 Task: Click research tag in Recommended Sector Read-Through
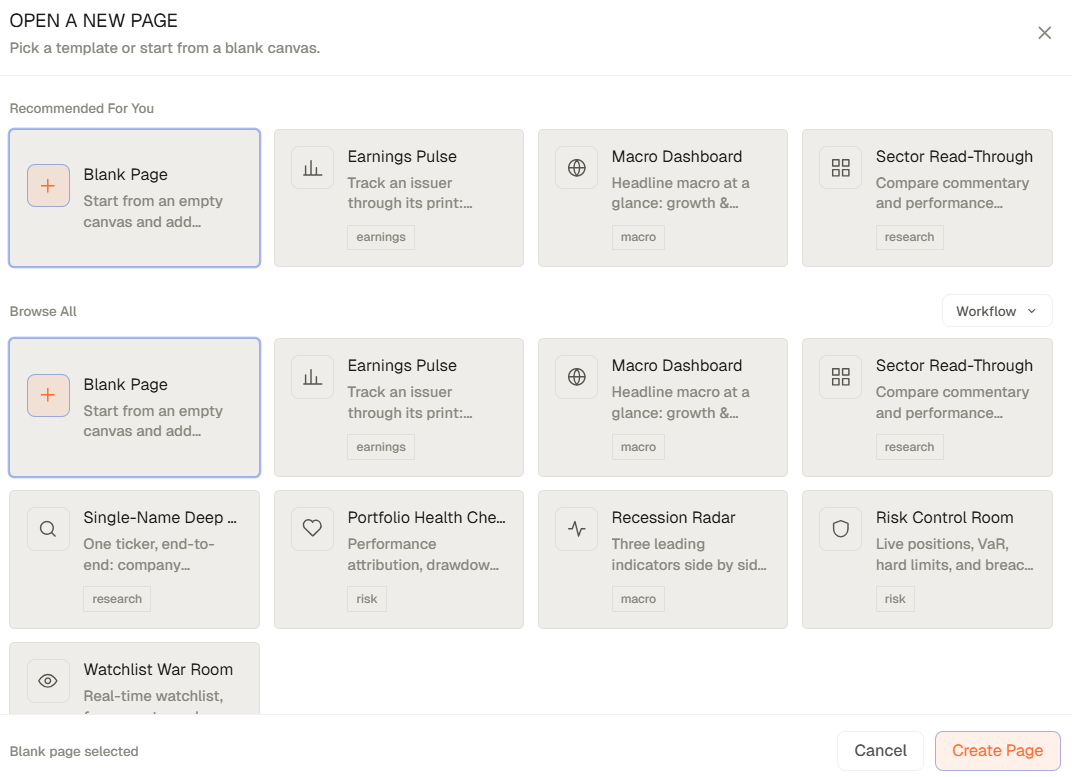[909, 237]
